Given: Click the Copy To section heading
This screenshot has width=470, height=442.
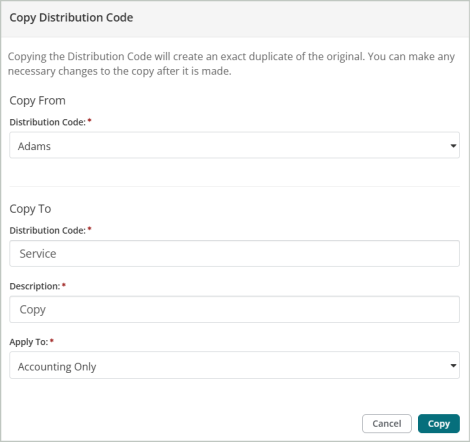Looking at the screenshot, I should [30, 209].
